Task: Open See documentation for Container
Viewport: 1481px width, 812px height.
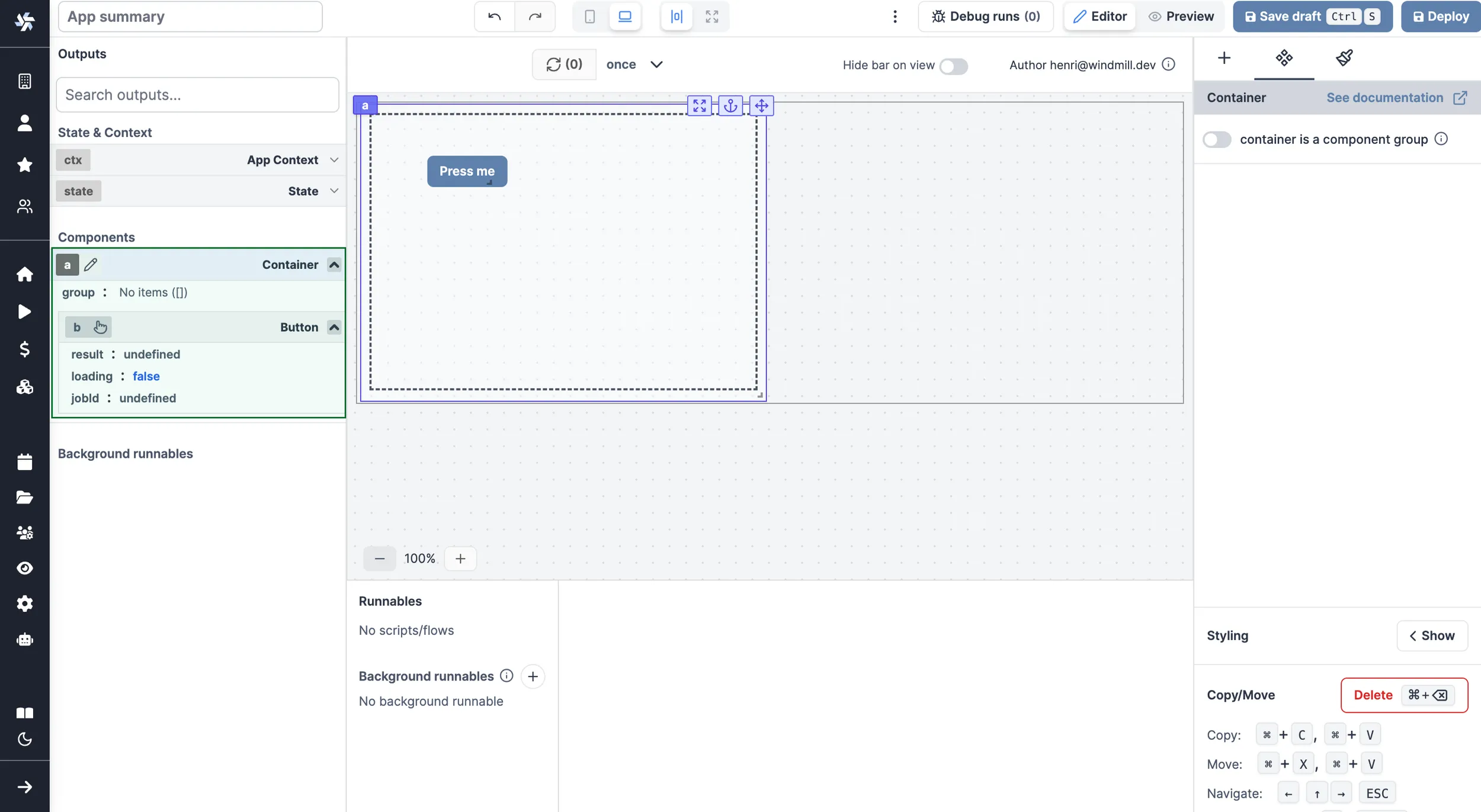Action: 1384,97
